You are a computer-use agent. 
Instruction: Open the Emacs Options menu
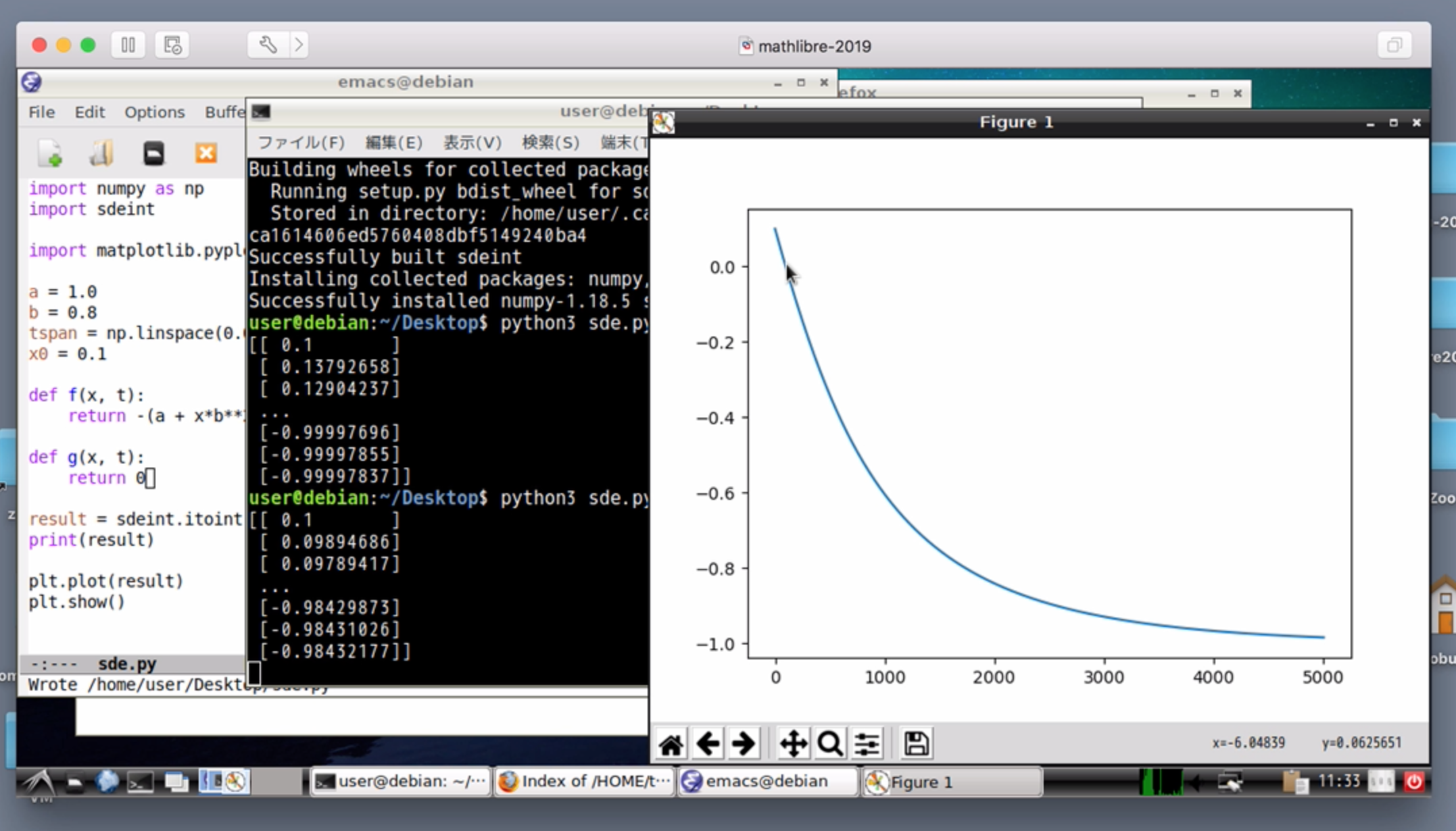coord(154,112)
